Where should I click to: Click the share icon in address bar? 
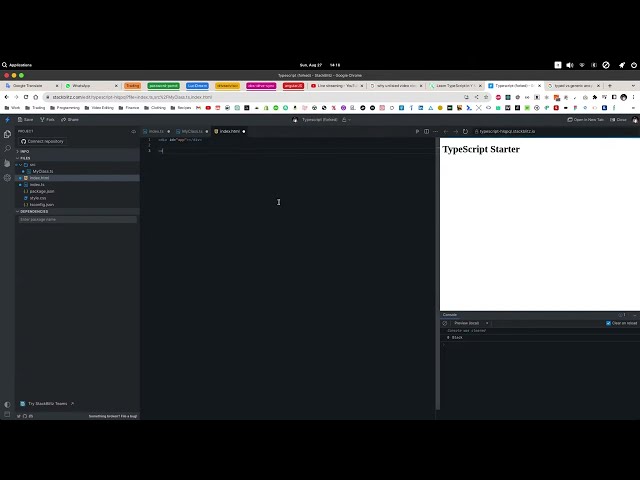tap(476, 97)
